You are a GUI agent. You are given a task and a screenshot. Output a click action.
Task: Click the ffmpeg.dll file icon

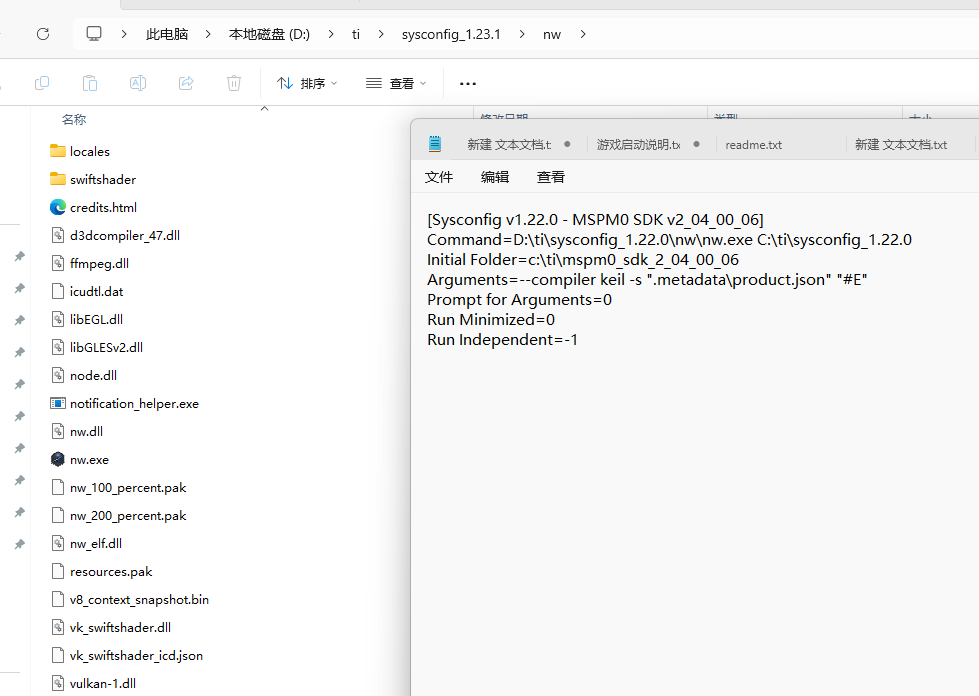[x=57, y=263]
